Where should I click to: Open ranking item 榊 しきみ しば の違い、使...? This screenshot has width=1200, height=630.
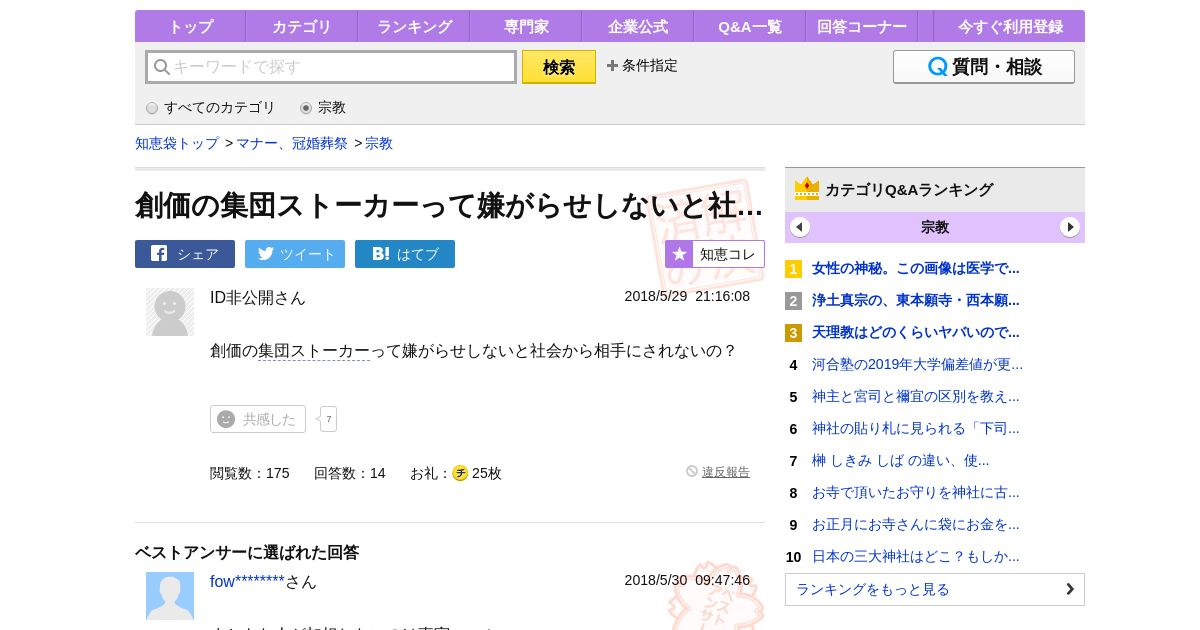coord(900,460)
